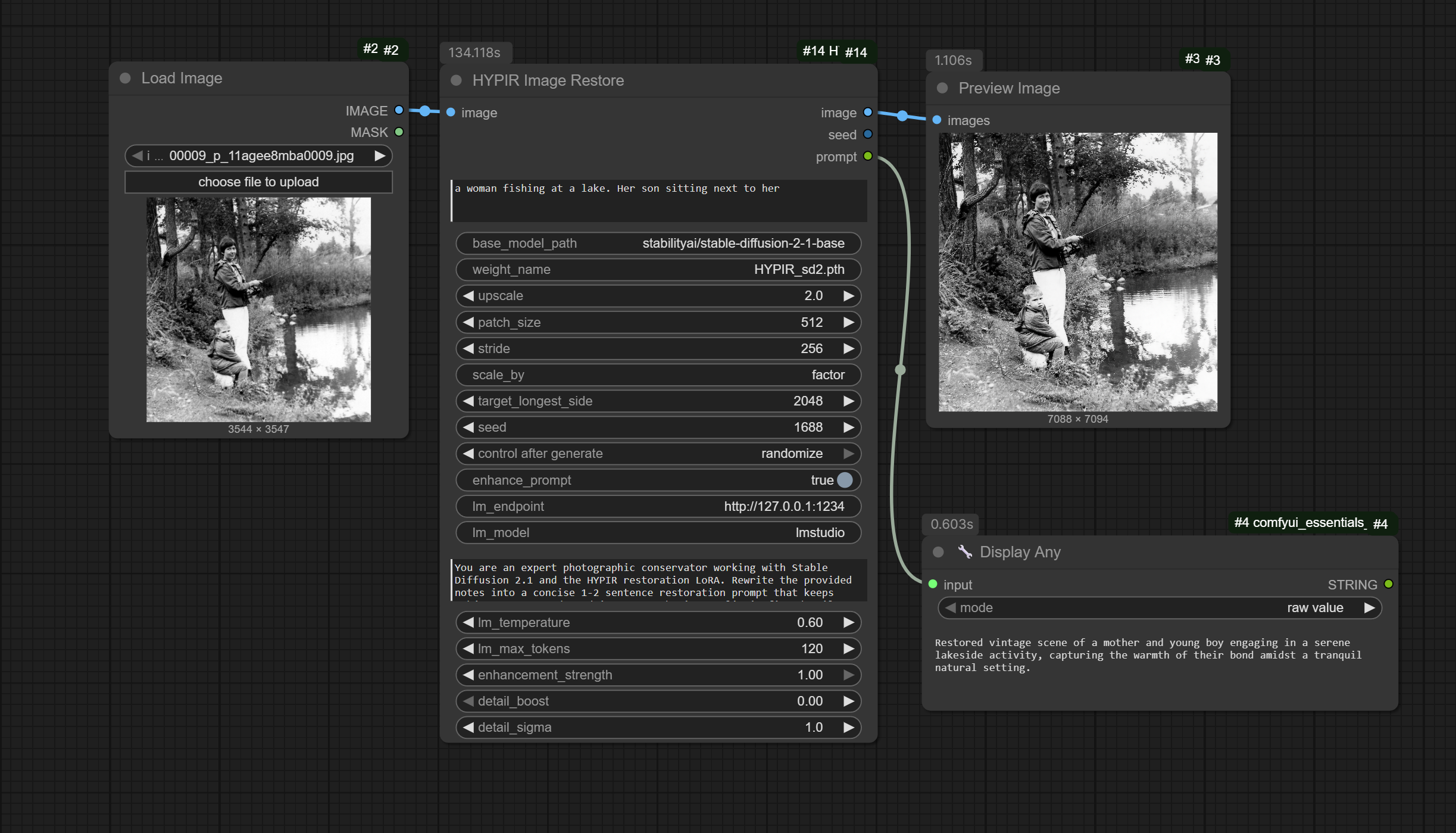The image size is (1456, 833).
Task: Click choose file to upload button
Action: coord(258,182)
